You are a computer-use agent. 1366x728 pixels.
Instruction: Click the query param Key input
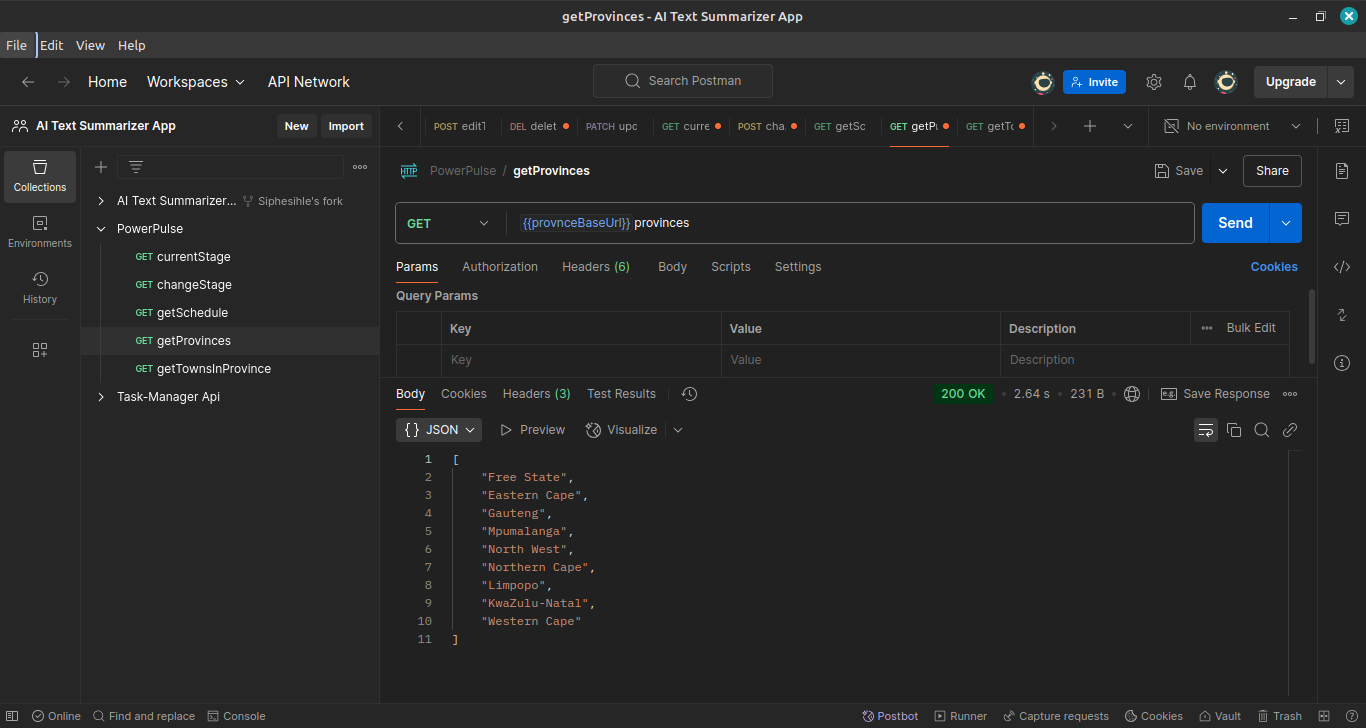tap(581, 360)
